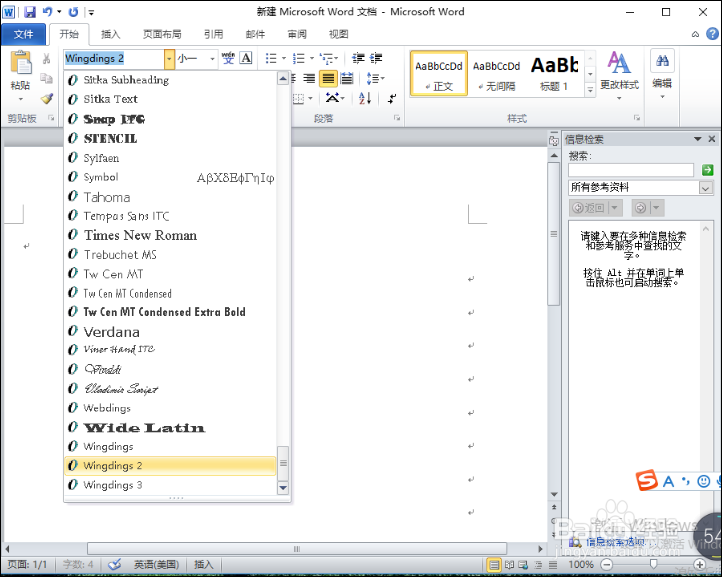Switch to the 插入 Insert tab
This screenshot has height=577, width=722.
111,34
